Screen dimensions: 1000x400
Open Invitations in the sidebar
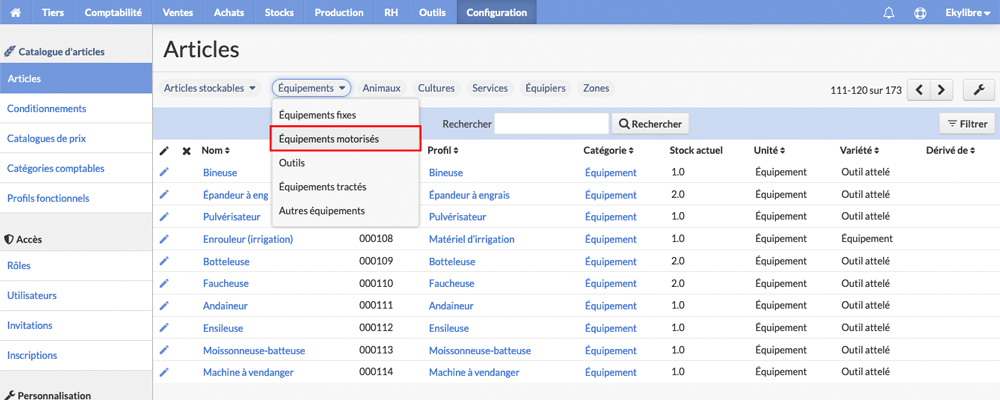[x=76, y=325]
